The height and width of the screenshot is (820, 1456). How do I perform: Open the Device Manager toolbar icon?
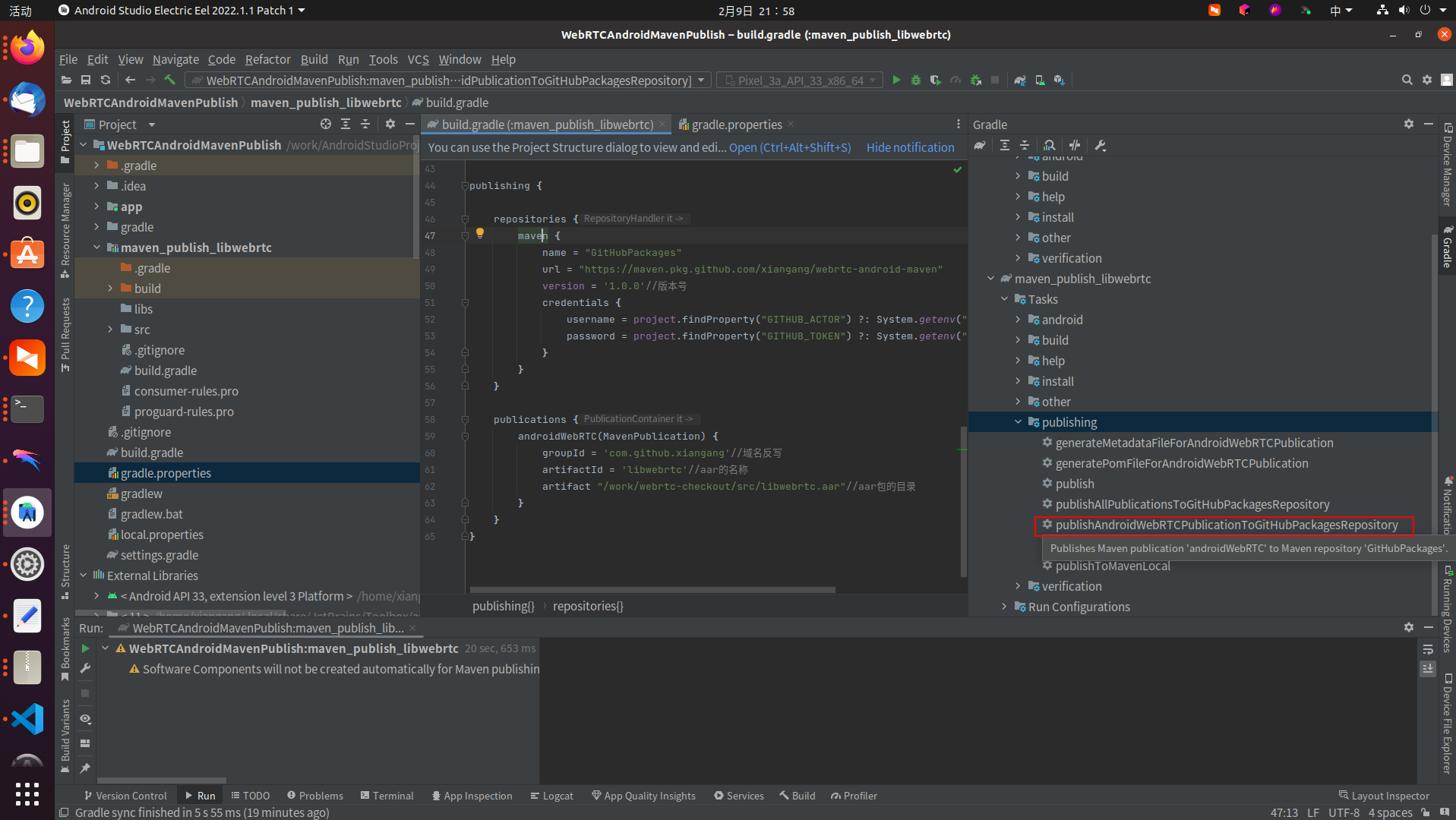point(1040,80)
